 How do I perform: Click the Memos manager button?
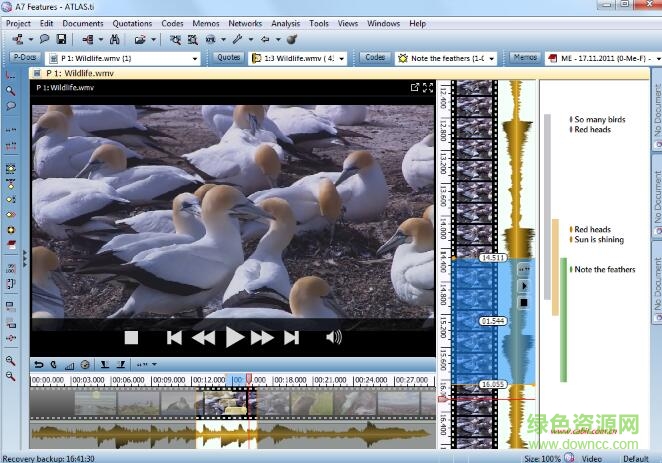point(525,58)
